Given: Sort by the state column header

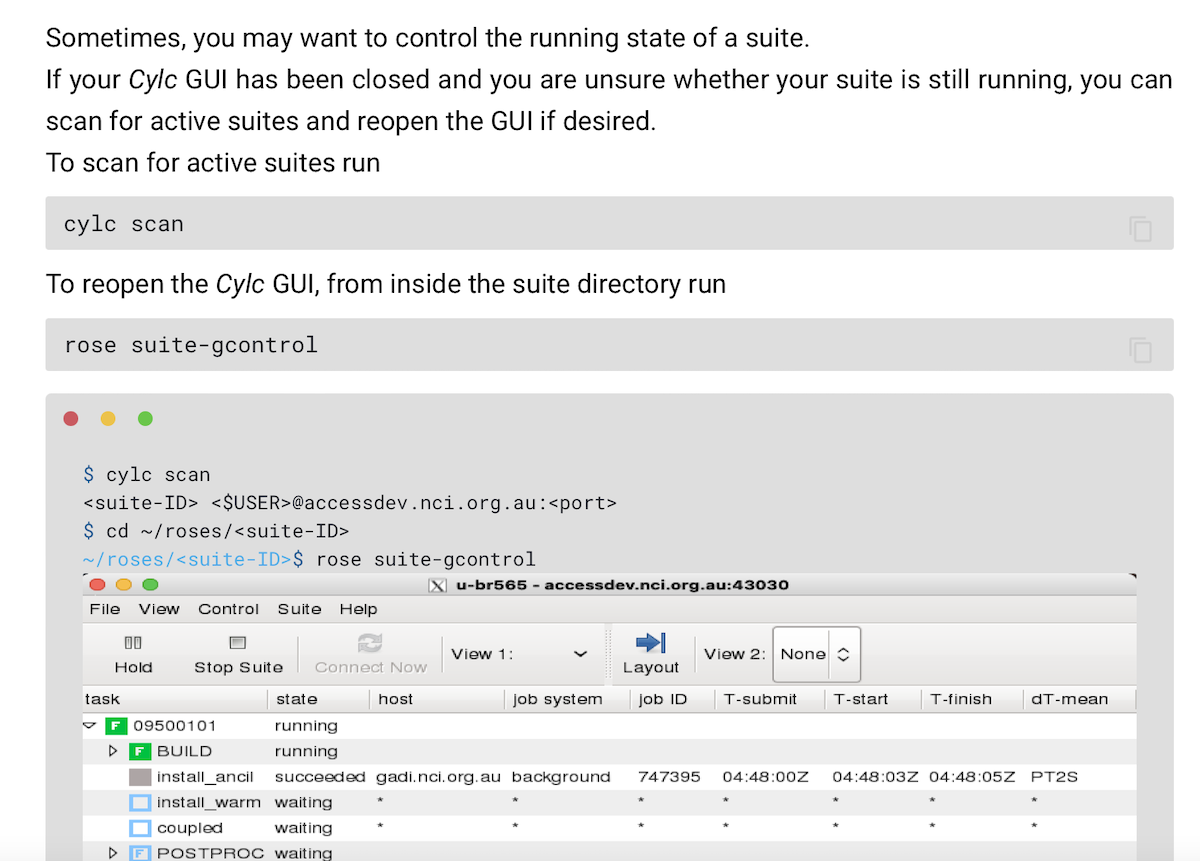Looking at the screenshot, I should click(x=297, y=699).
